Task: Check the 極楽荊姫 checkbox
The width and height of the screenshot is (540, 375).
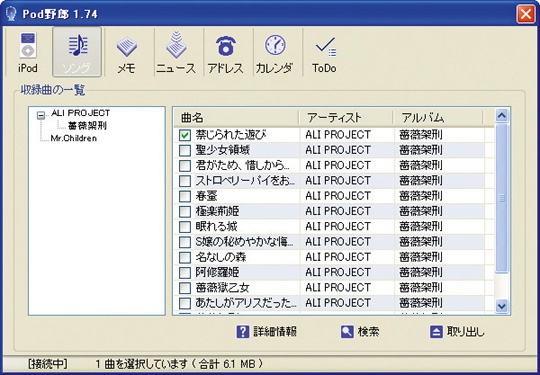Action: coord(185,211)
